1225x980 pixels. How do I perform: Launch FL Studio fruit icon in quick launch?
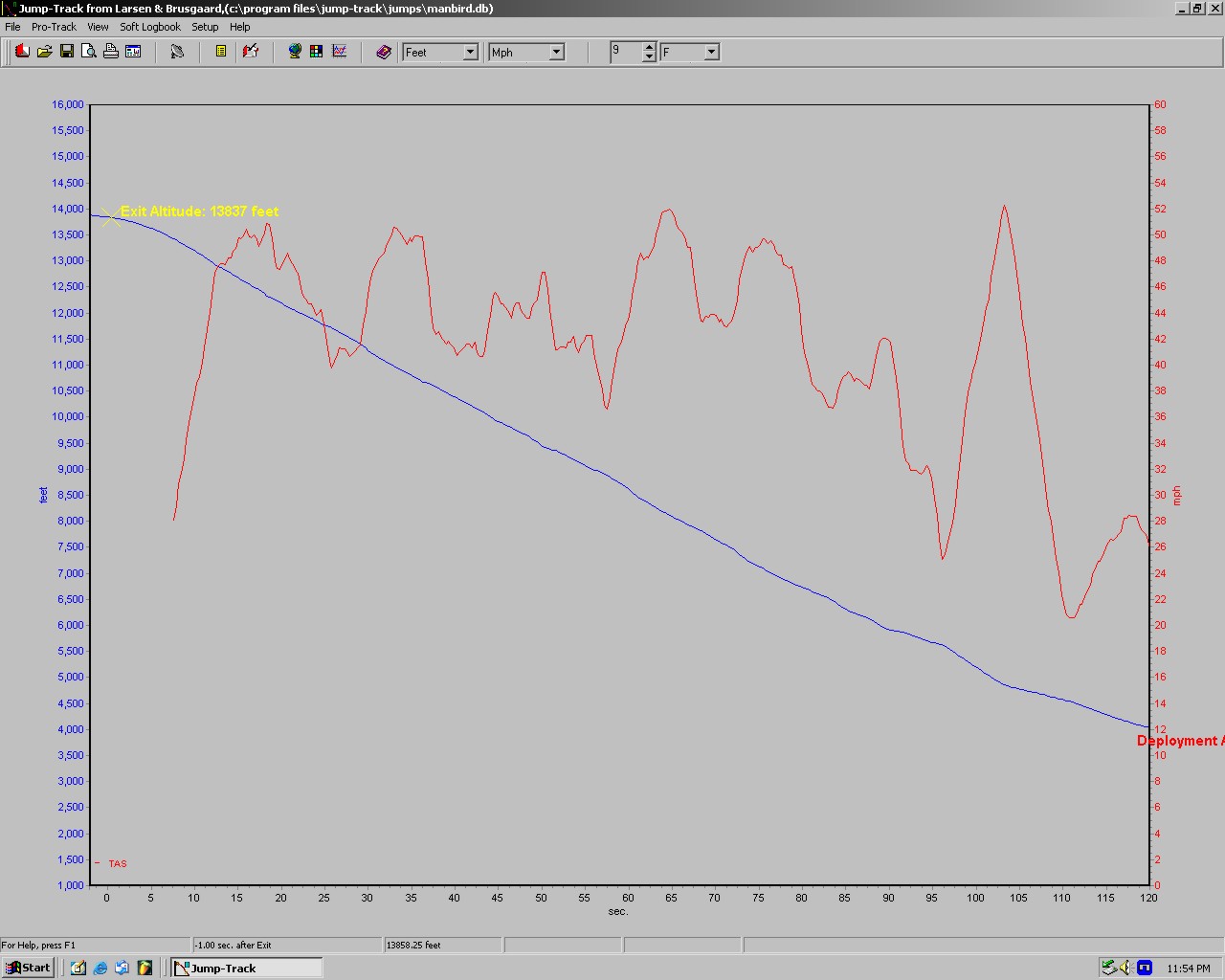pyautogui.click(x=145, y=968)
